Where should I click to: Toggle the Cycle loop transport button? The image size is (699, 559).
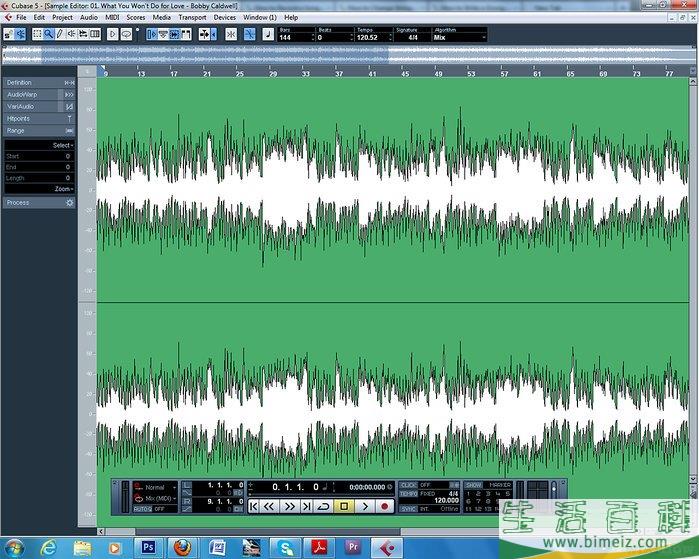[x=323, y=506]
